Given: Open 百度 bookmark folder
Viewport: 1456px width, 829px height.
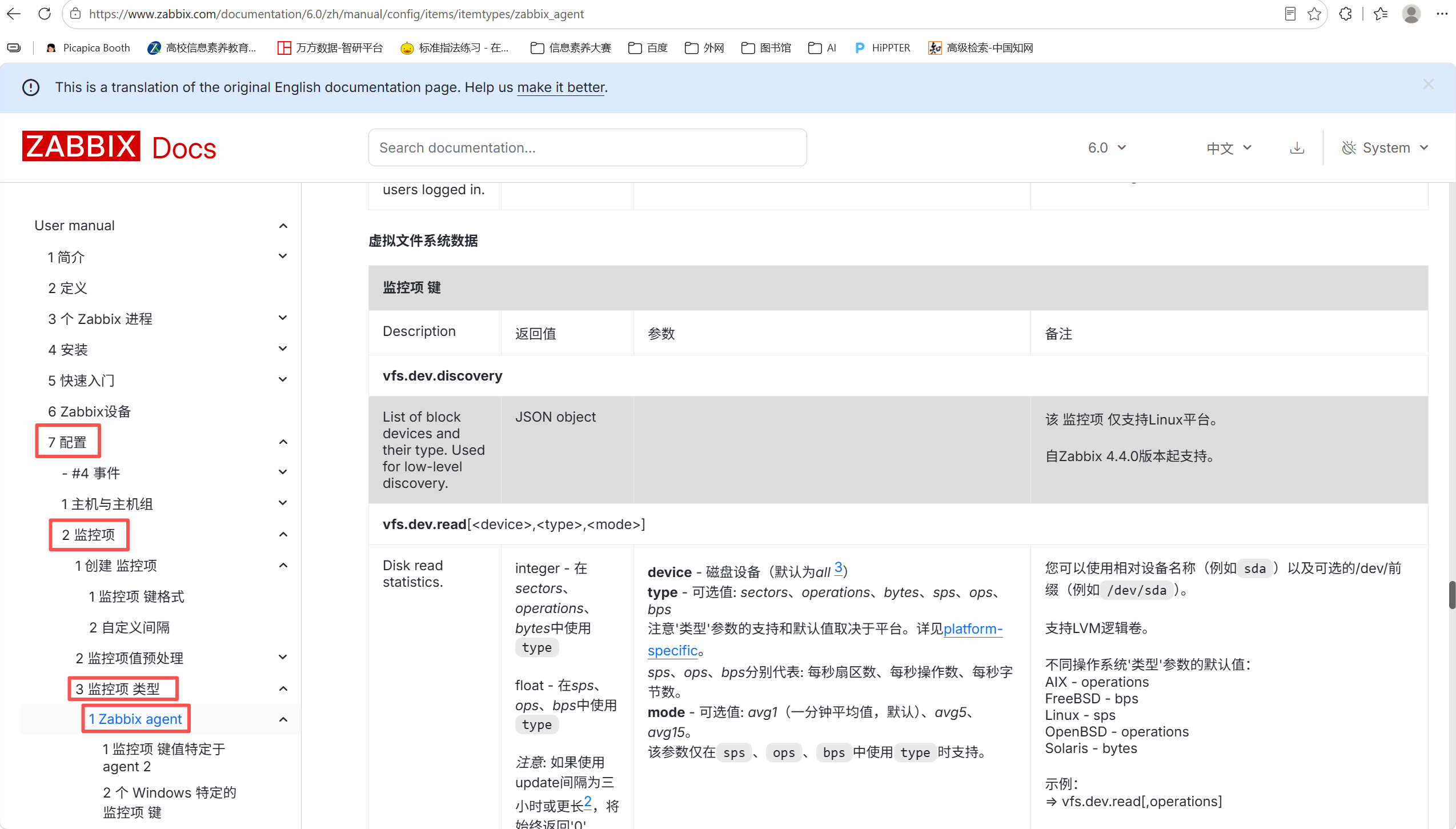Looking at the screenshot, I should (648, 48).
